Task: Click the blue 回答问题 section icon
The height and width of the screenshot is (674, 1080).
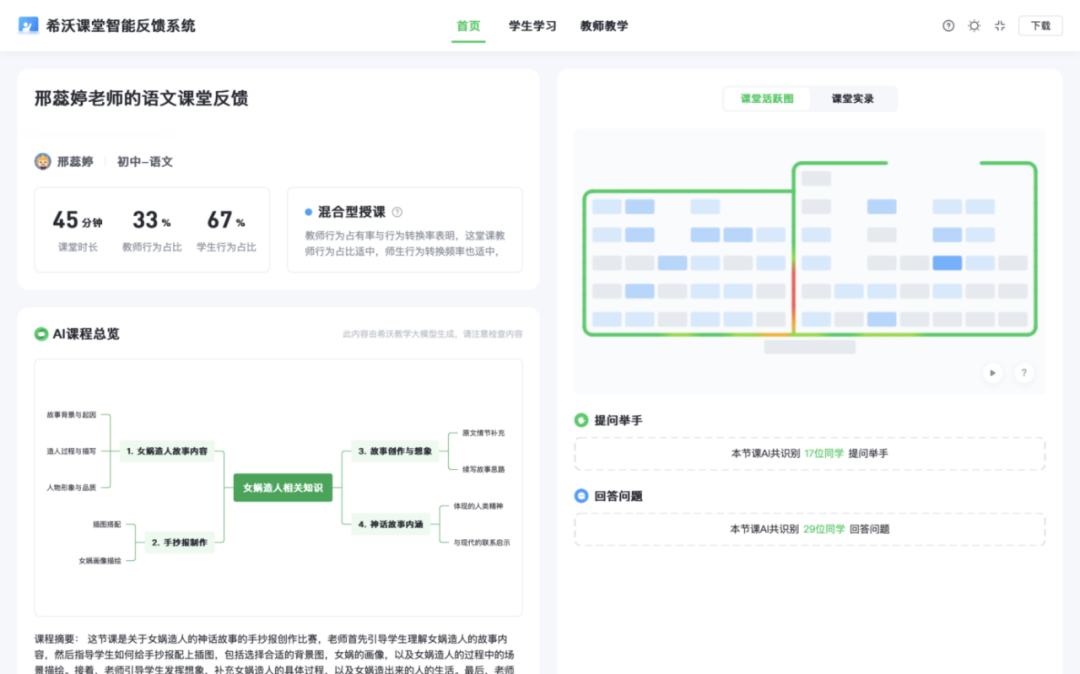Action: pos(581,496)
